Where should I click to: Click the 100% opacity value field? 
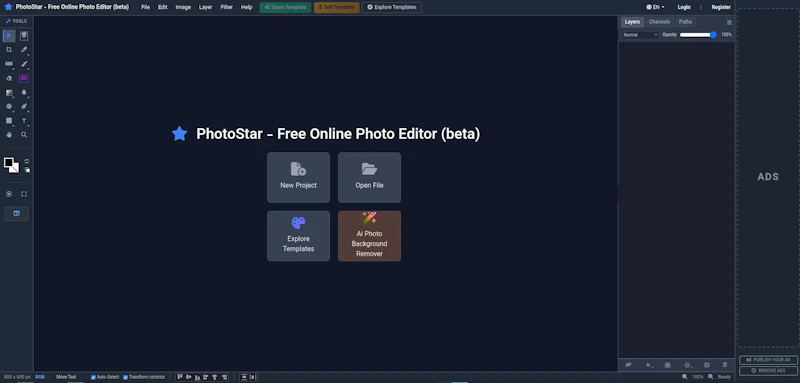(x=726, y=35)
